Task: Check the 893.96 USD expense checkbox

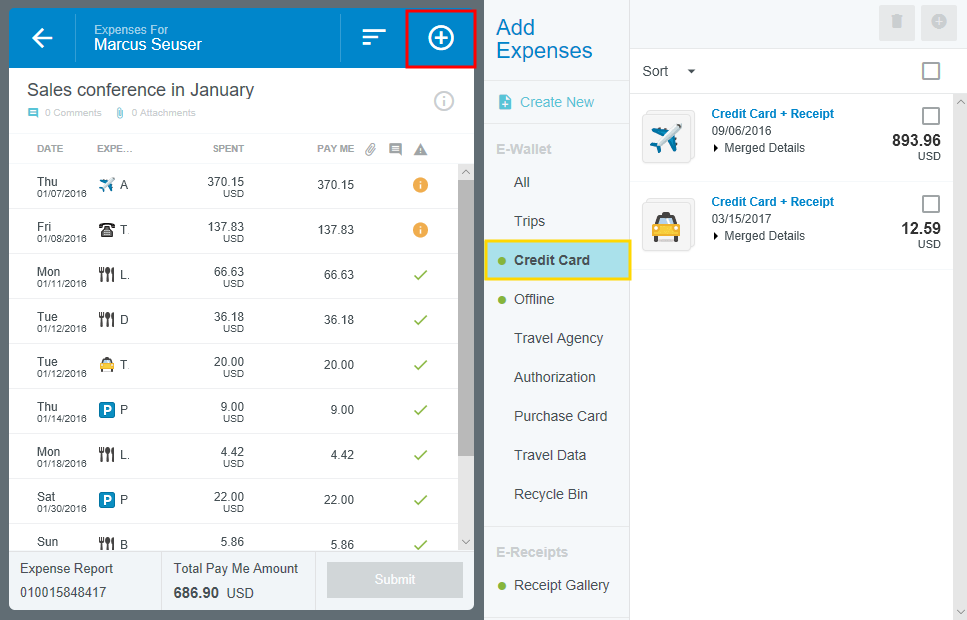Action: coord(931,116)
